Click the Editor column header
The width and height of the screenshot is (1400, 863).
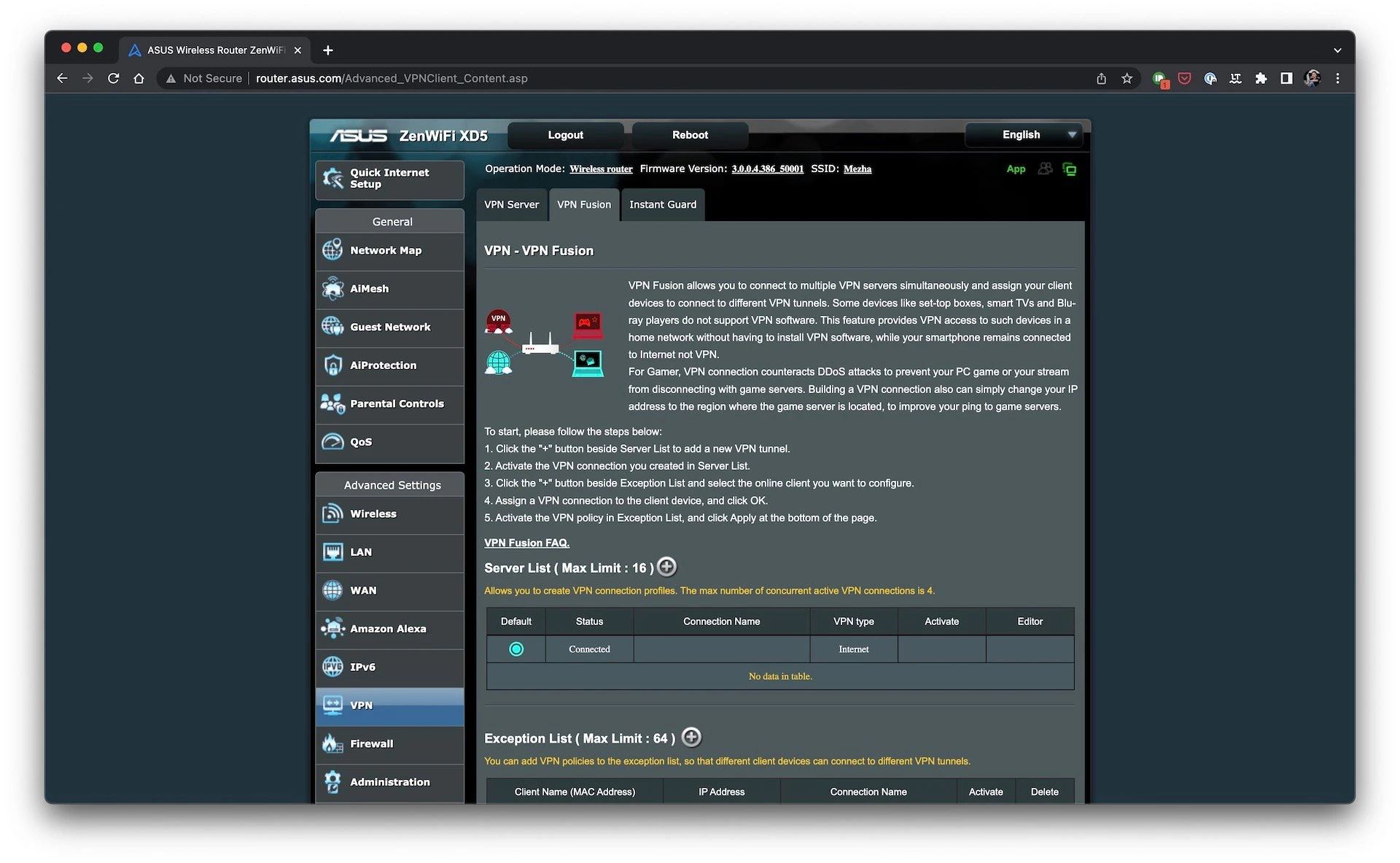point(1030,622)
